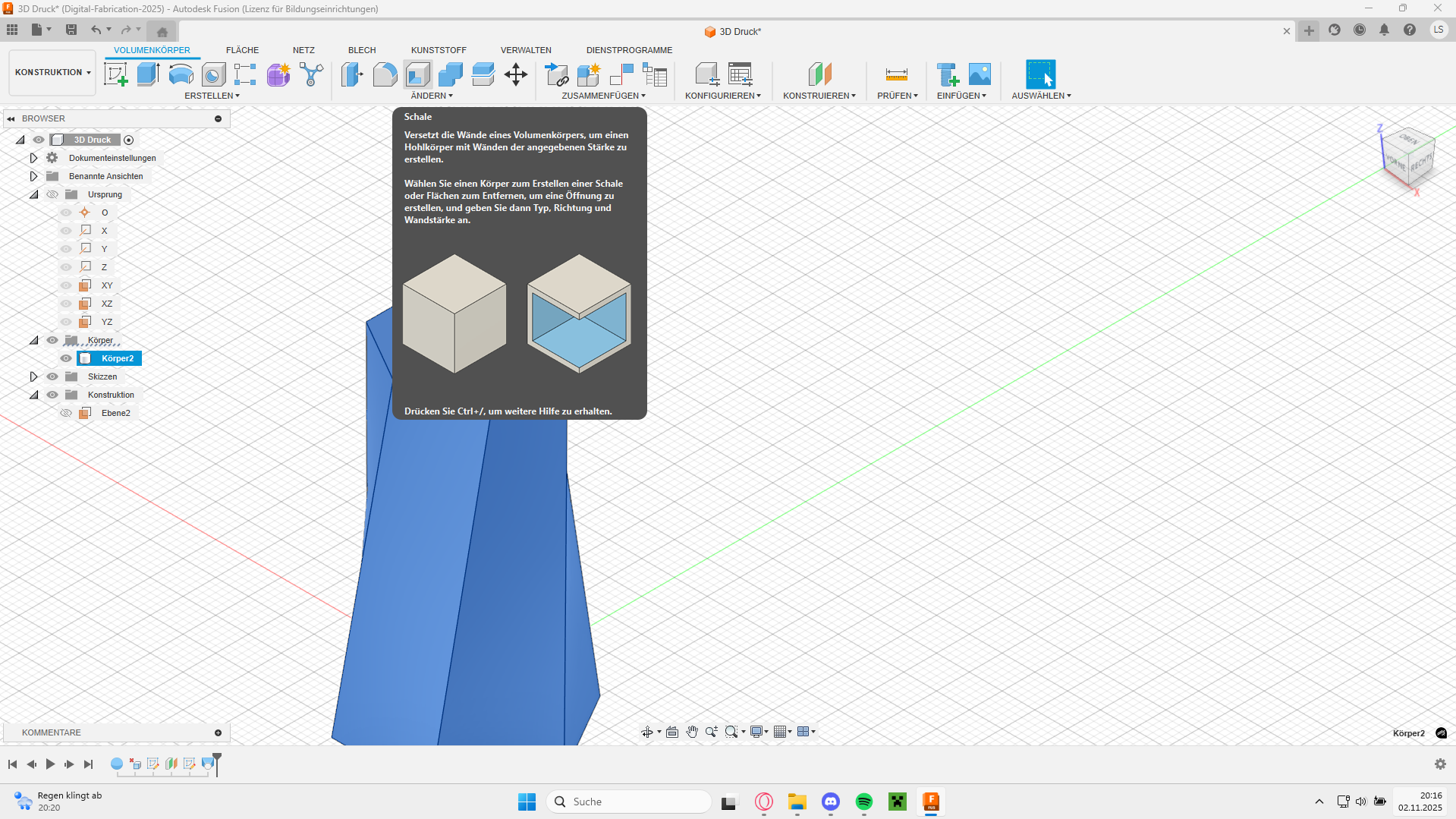Screen dimensions: 1456x819
Task: Expand the Skizzen folder
Action: click(x=33, y=376)
